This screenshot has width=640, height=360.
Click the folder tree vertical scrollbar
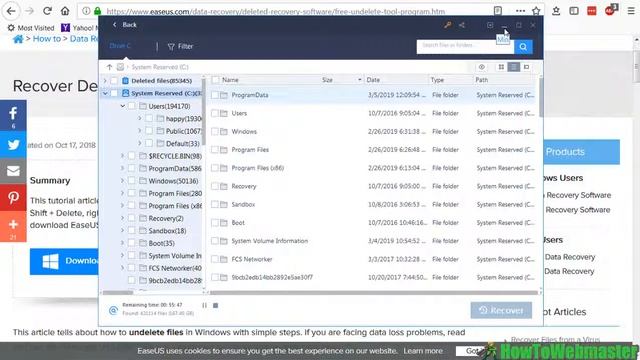click(204, 111)
